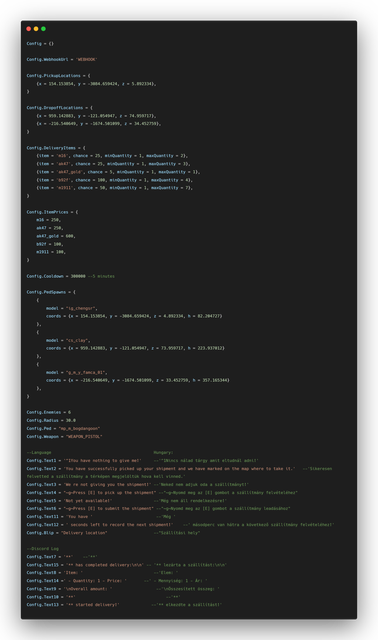Click the model "g_m_y_famca_01" line

click(76, 372)
